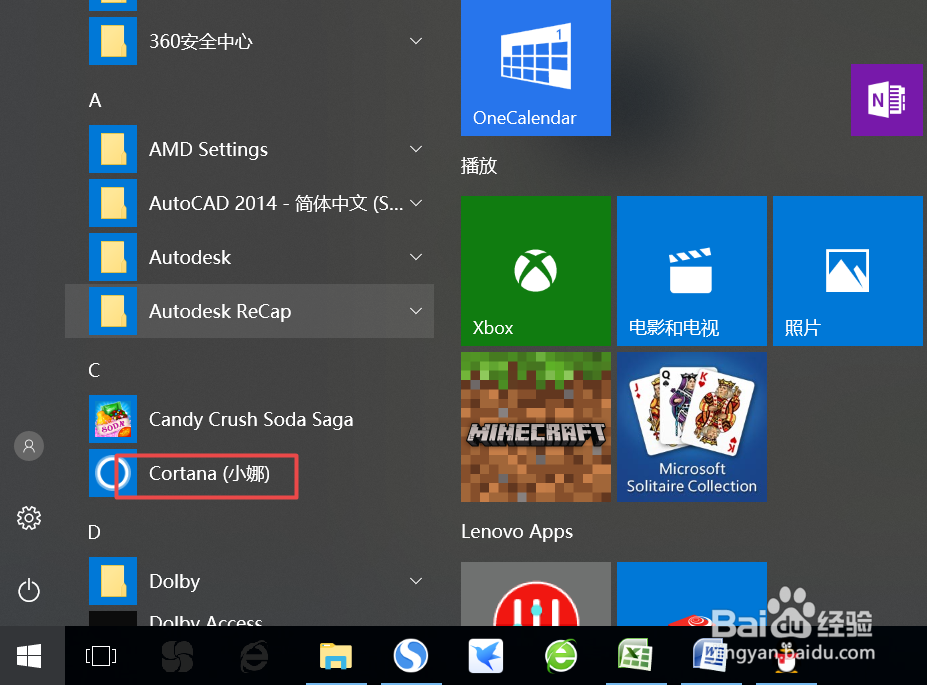Open File Explorer from the taskbar
Viewport: 927px width, 685px height.
pos(336,656)
